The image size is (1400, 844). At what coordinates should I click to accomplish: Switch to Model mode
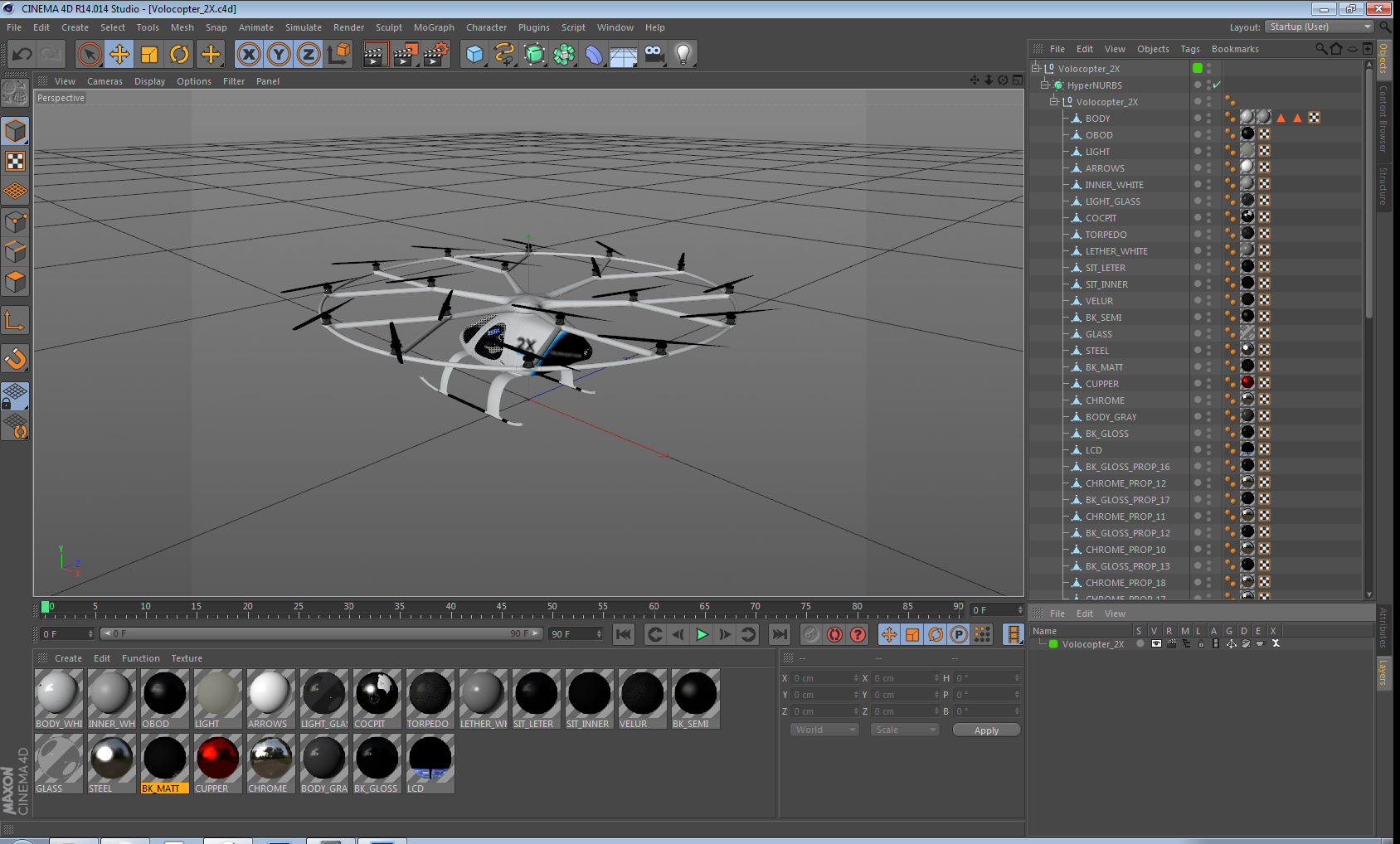[x=15, y=131]
